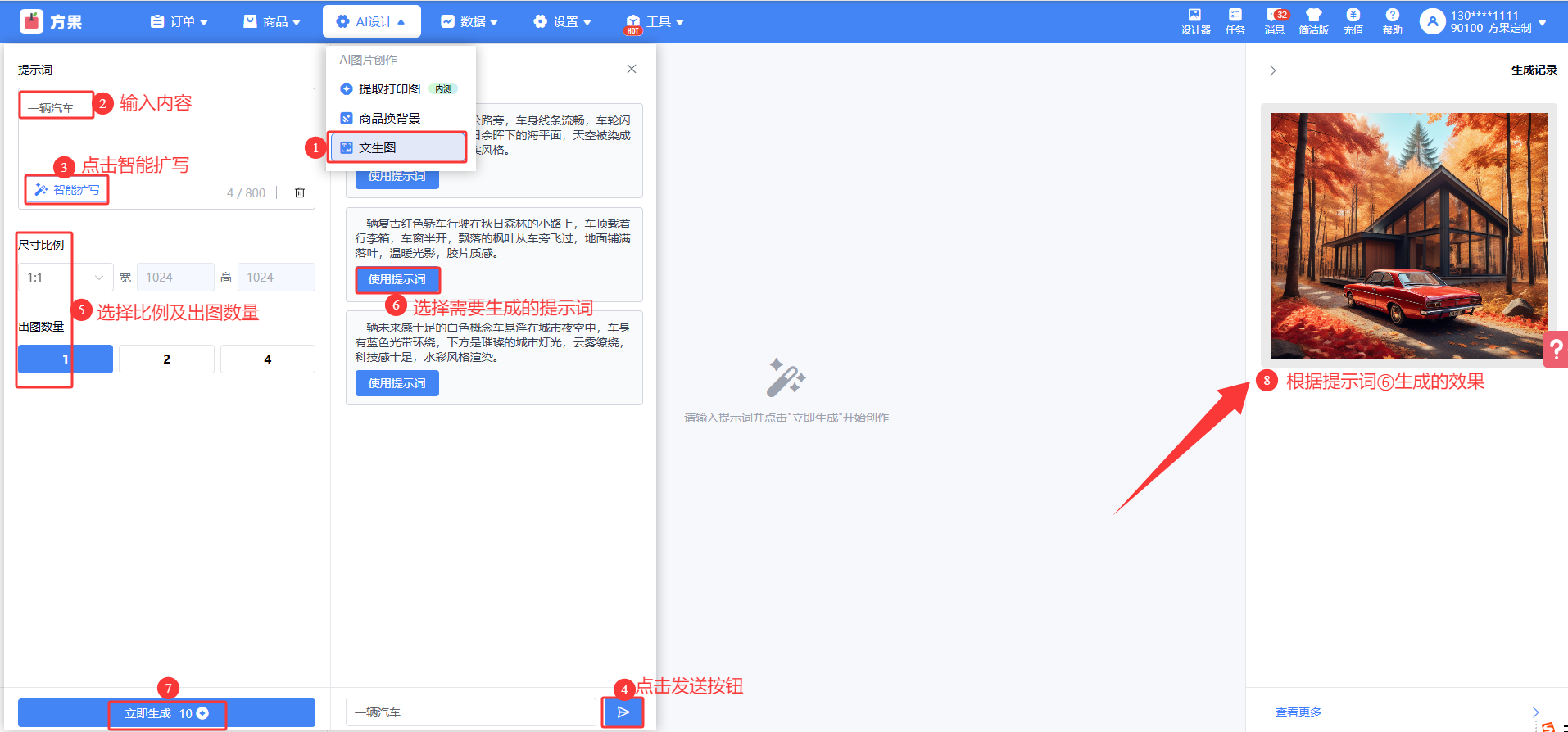The width and height of the screenshot is (1568, 732).
Task: Focus the bottom 一辆汽车 expansion input
Action: point(471,712)
